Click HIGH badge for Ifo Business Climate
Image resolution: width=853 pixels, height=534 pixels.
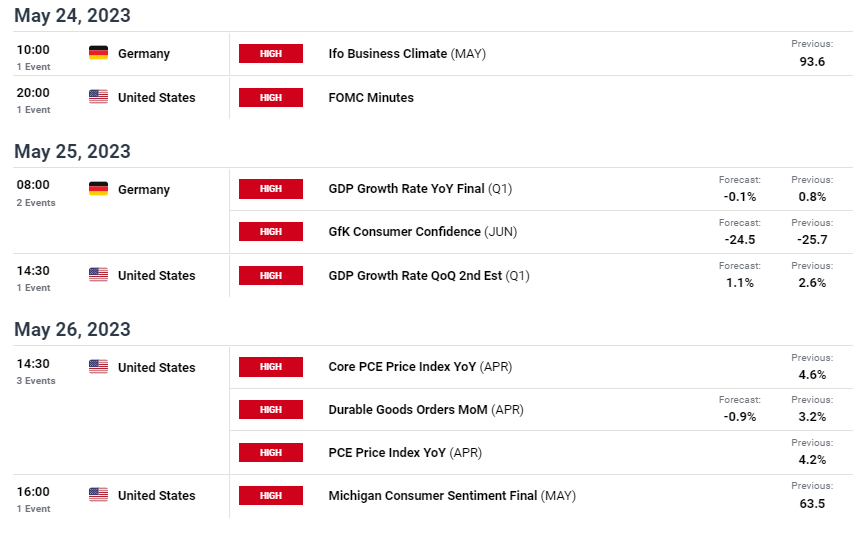[271, 53]
